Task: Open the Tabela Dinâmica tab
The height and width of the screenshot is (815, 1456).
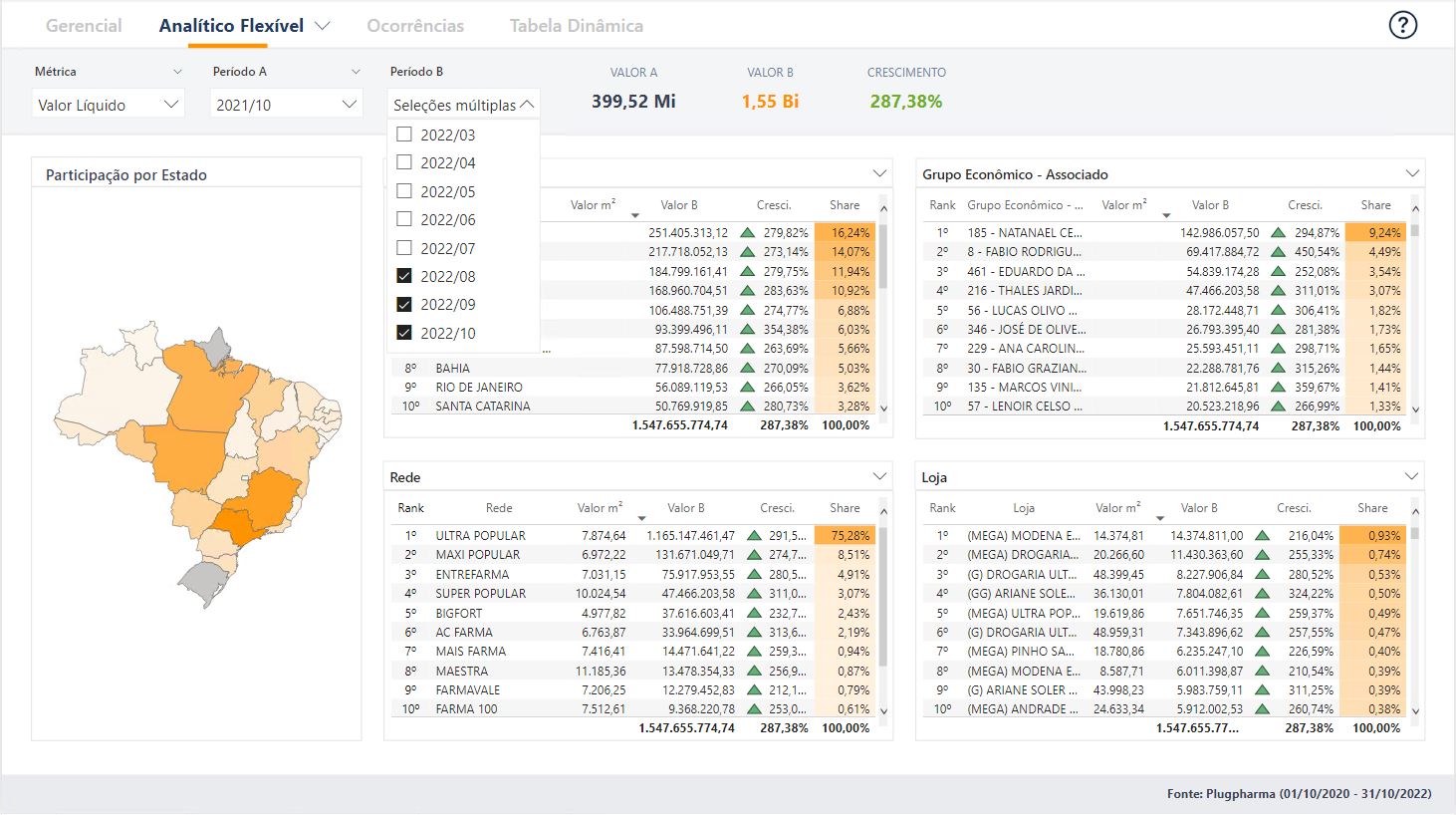Action: [576, 26]
